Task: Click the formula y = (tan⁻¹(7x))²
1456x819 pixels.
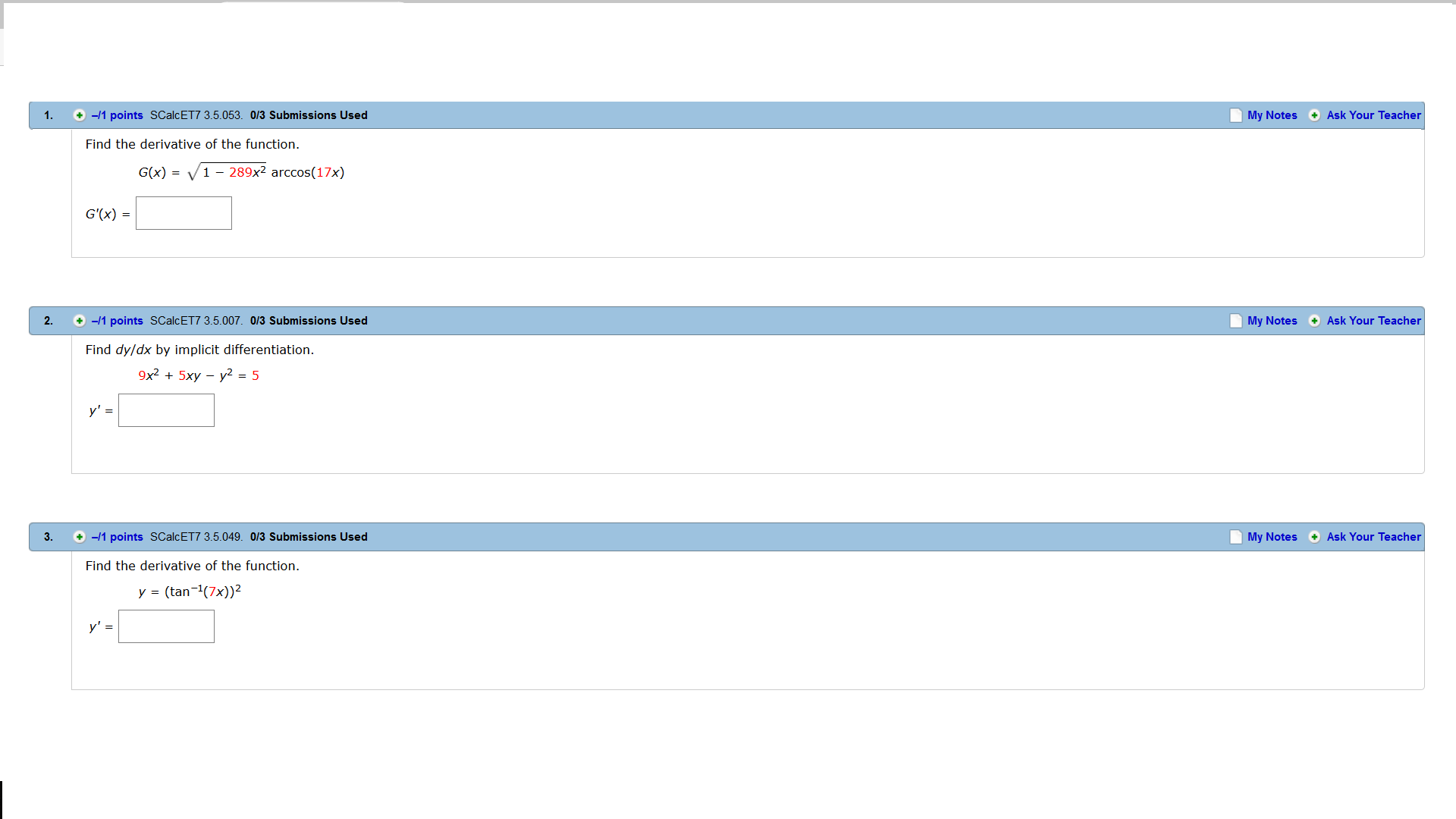Action: [190, 591]
